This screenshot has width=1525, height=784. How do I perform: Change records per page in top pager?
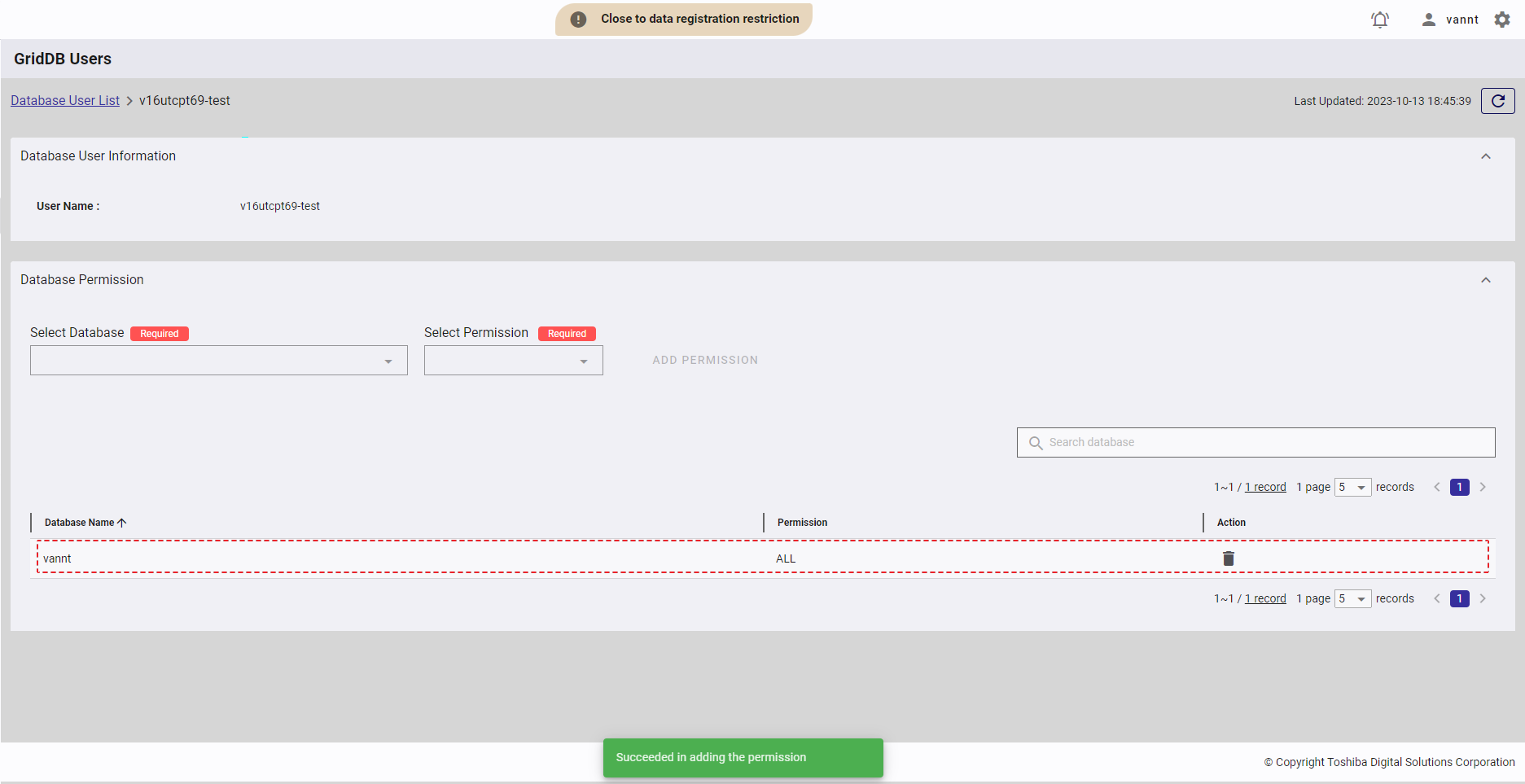[x=1352, y=487]
